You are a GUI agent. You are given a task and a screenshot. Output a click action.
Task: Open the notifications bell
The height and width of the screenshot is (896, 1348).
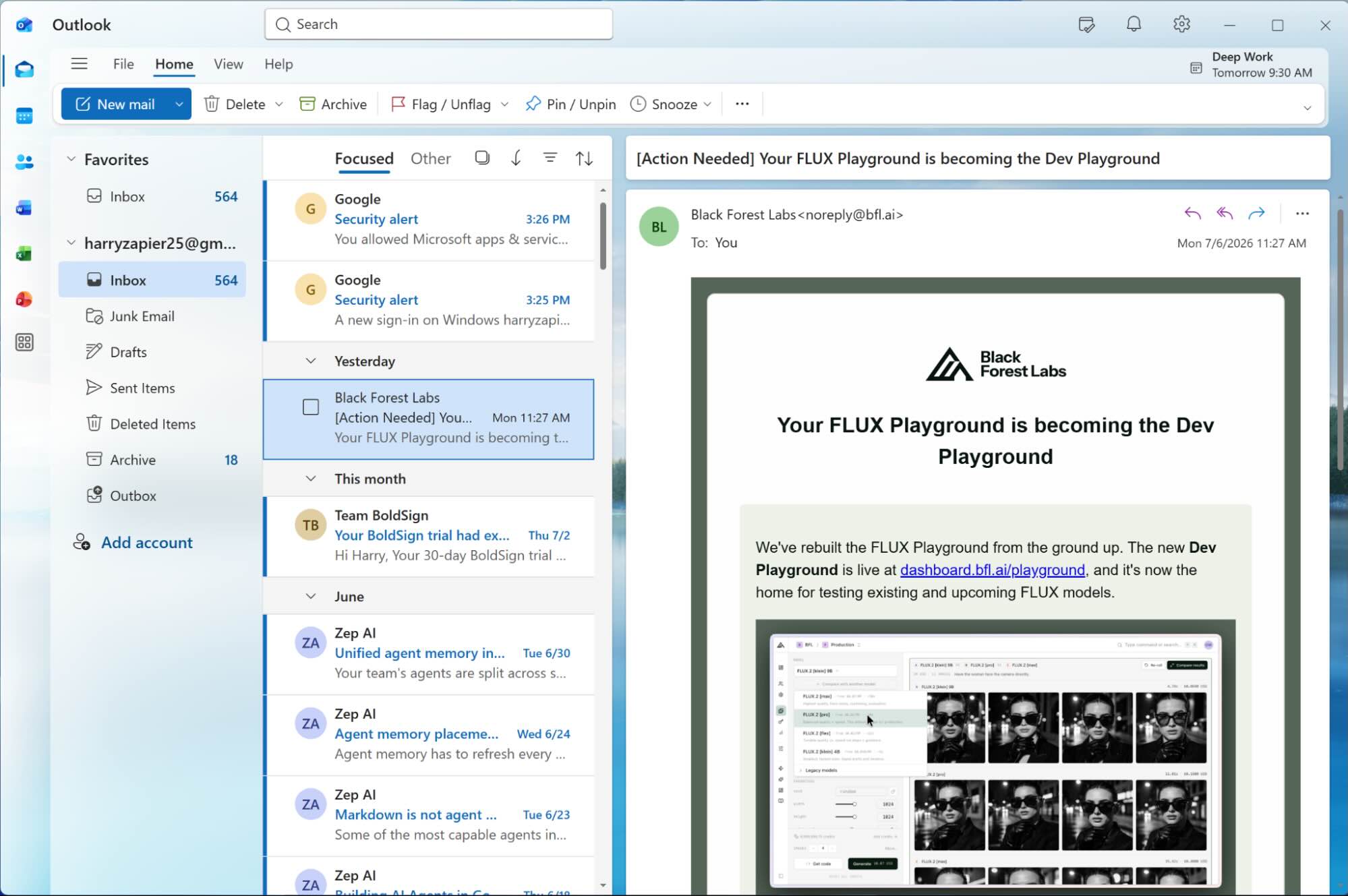click(1134, 25)
